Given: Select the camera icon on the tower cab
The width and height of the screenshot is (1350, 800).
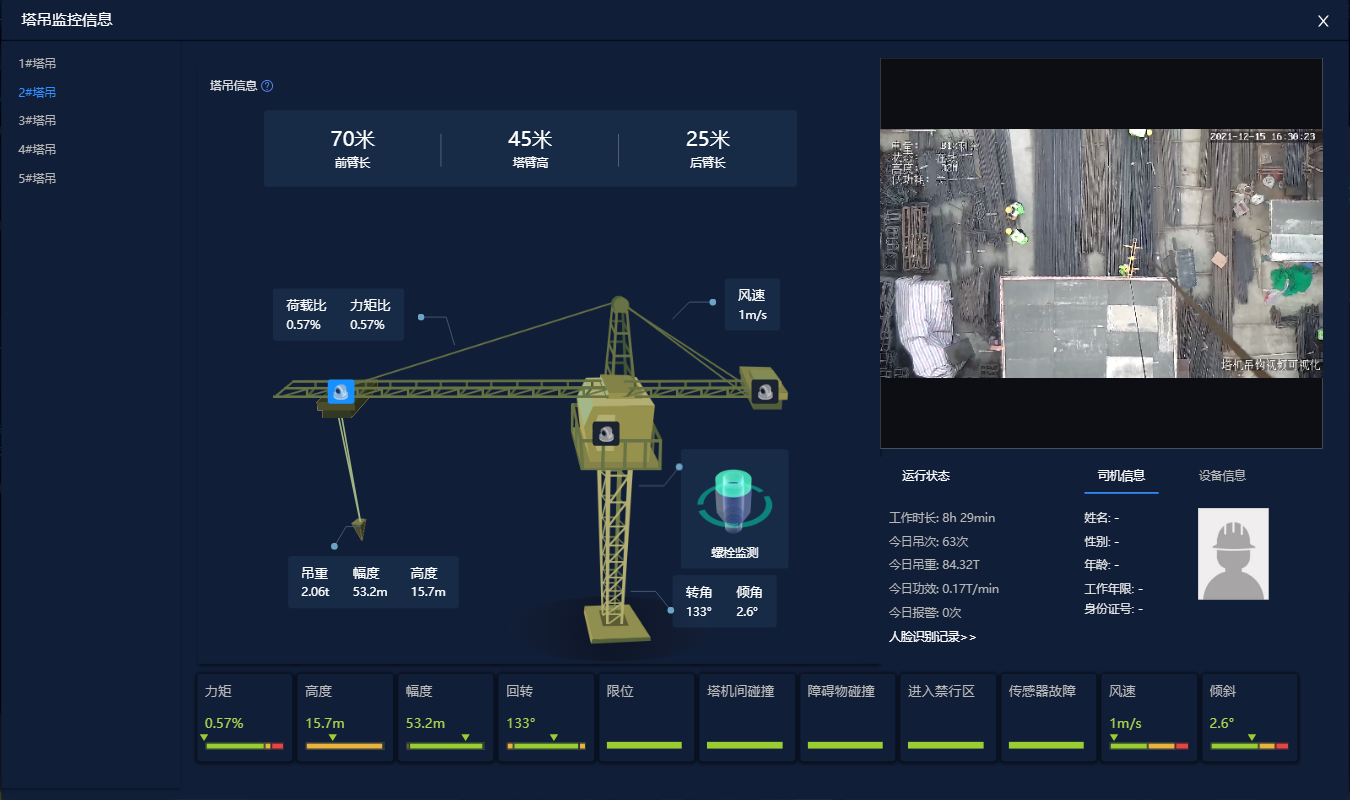Looking at the screenshot, I should coord(605,433).
